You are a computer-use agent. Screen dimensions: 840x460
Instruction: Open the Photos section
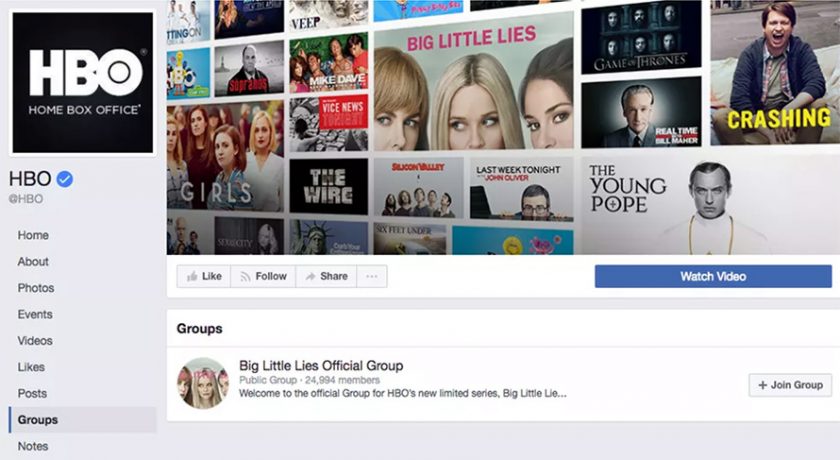point(36,288)
